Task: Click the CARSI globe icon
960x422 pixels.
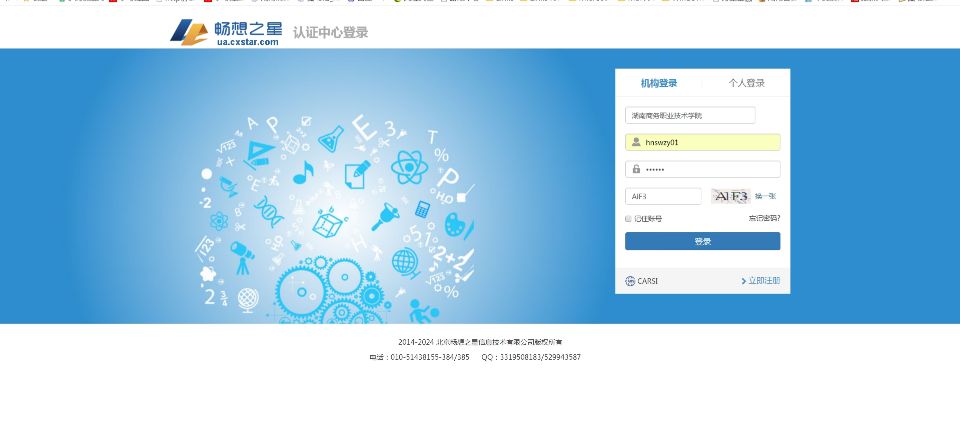Action: 630,281
